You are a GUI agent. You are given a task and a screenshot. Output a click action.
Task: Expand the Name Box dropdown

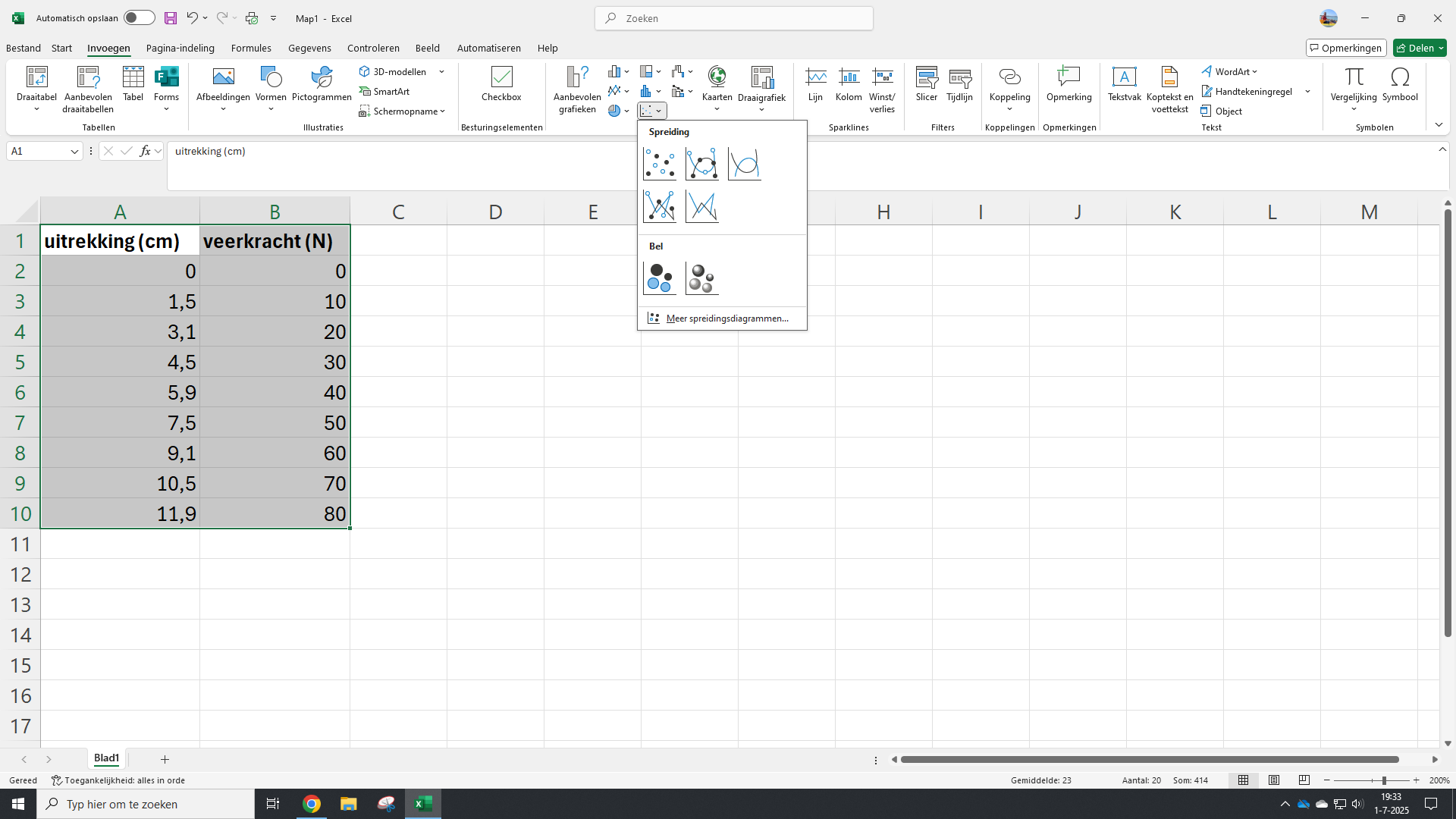point(74,152)
